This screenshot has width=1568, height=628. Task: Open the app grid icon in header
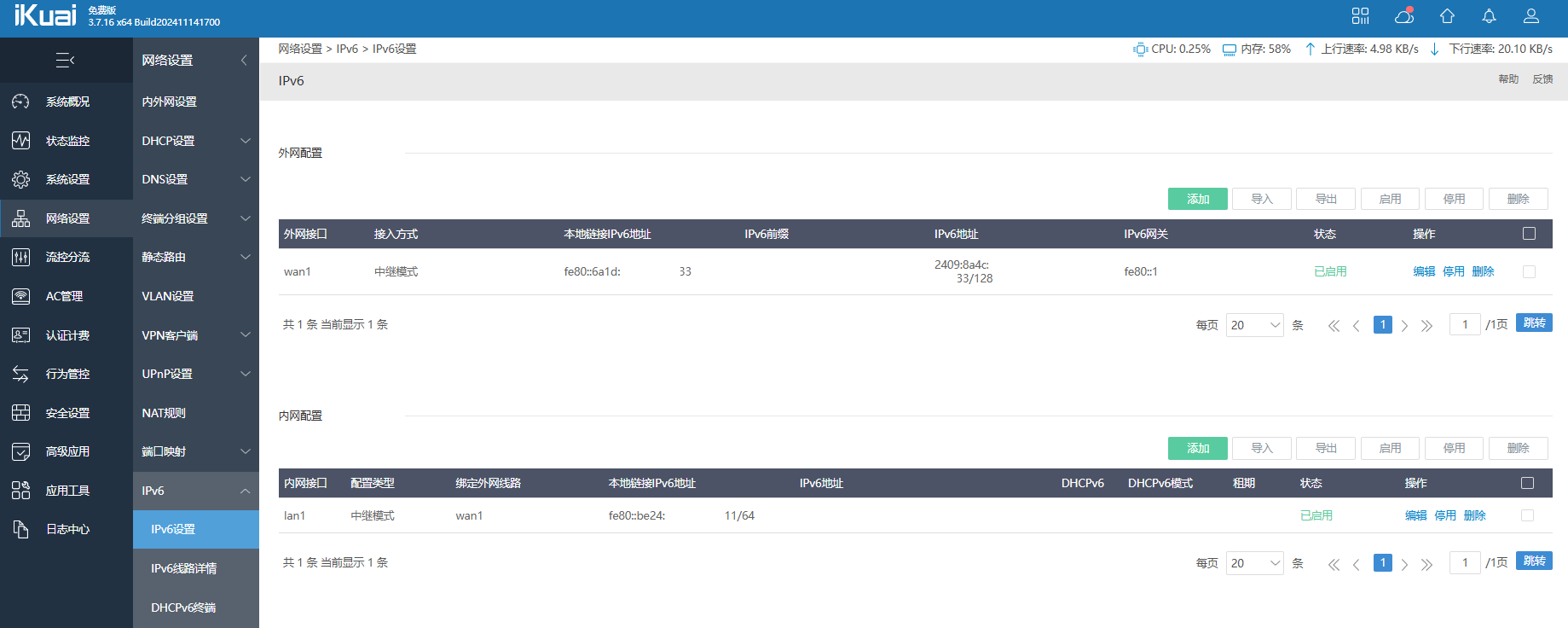pos(1360,16)
